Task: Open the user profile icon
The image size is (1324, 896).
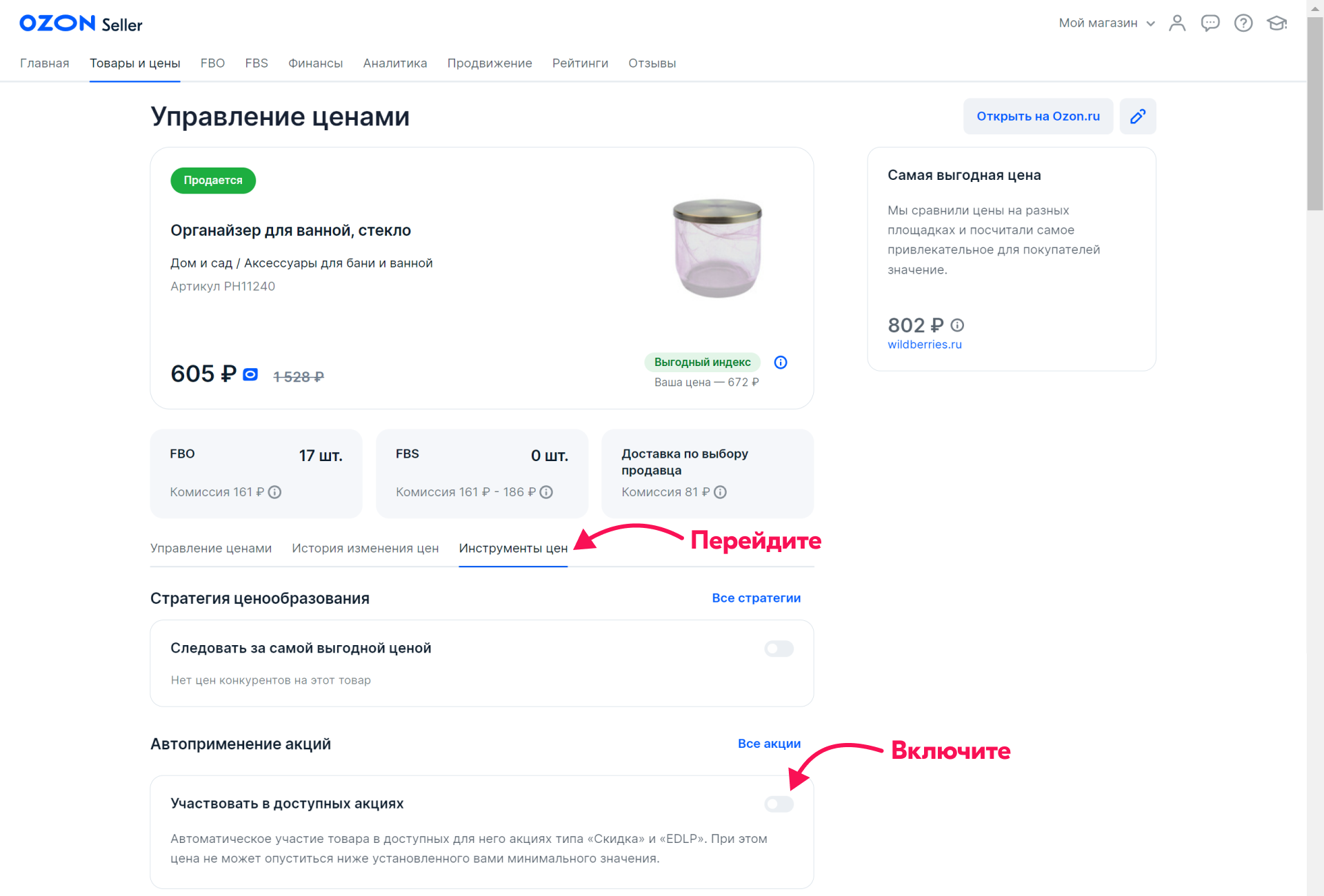Action: pos(1177,23)
